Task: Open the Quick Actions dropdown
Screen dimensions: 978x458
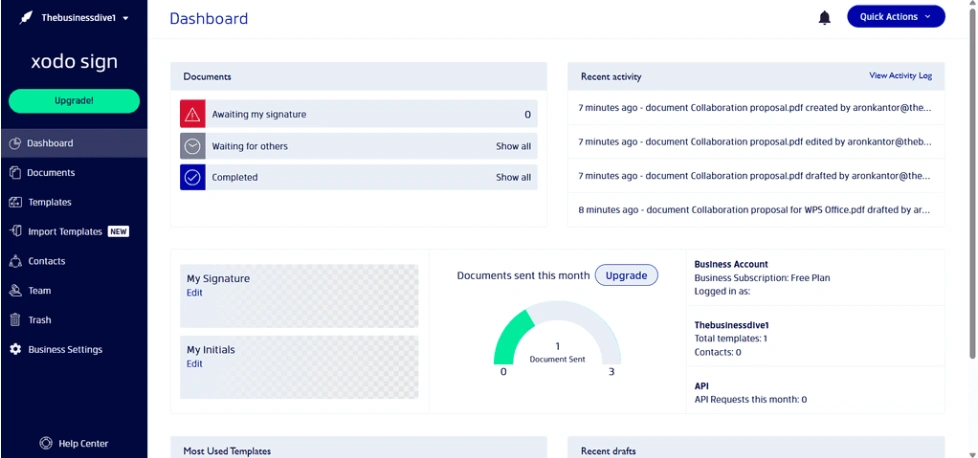Action: [x=896, y=17]
